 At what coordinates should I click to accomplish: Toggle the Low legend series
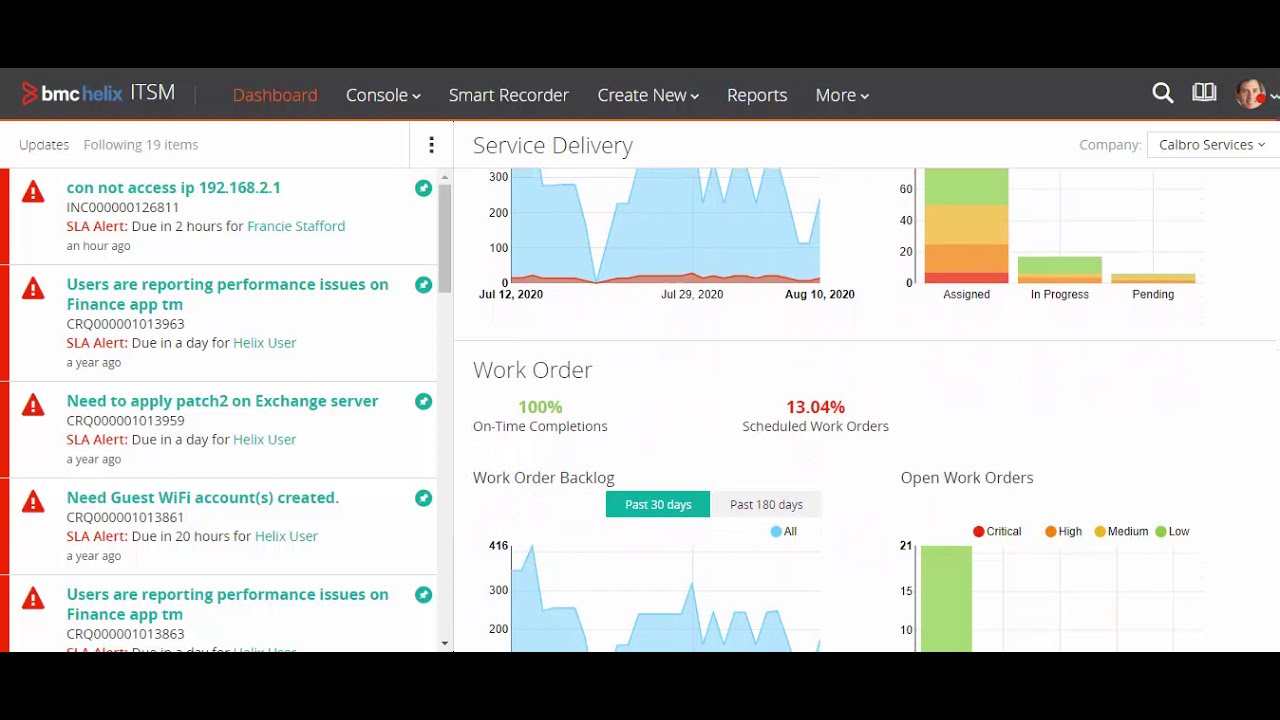click(1172, 532)
